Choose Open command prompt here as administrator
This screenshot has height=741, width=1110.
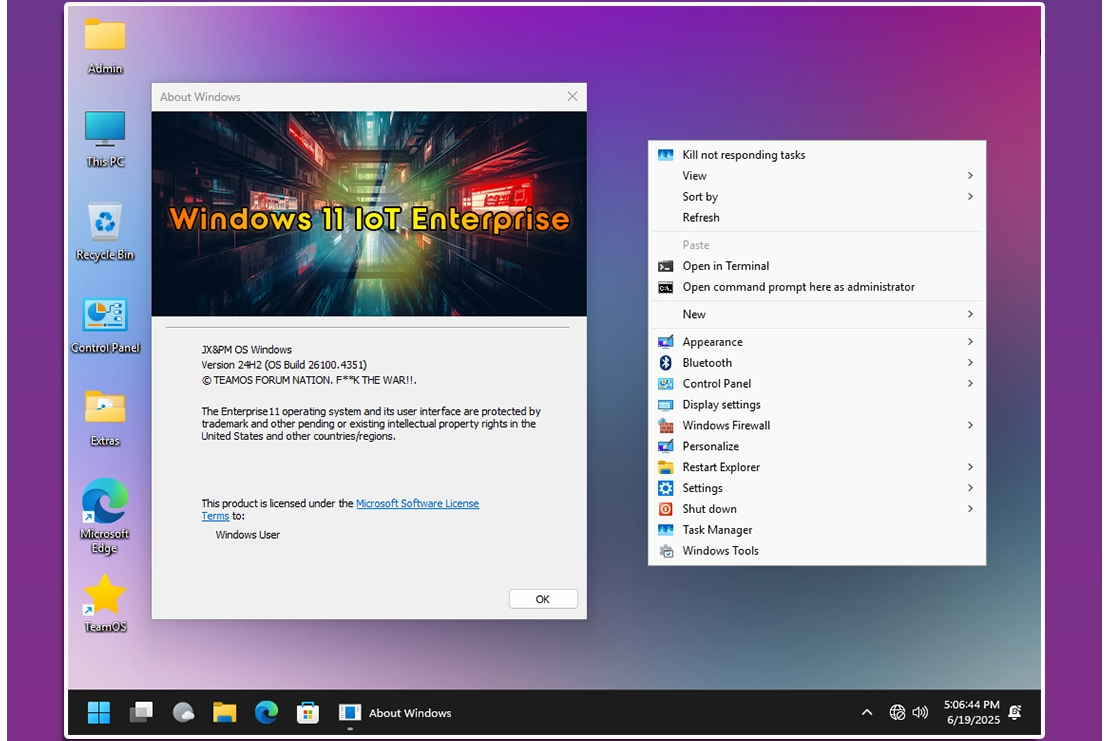(x=817, y=287)
